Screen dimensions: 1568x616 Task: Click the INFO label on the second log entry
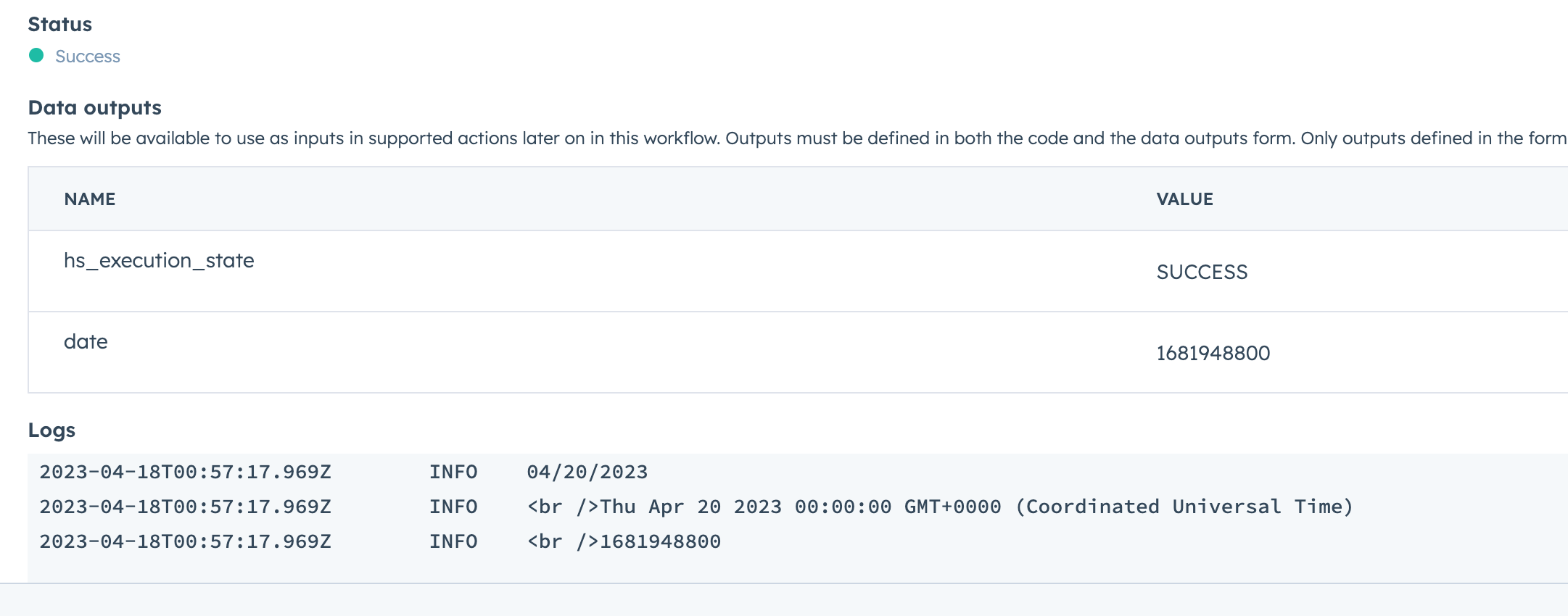pyautogui.click(x=453, y=507)
